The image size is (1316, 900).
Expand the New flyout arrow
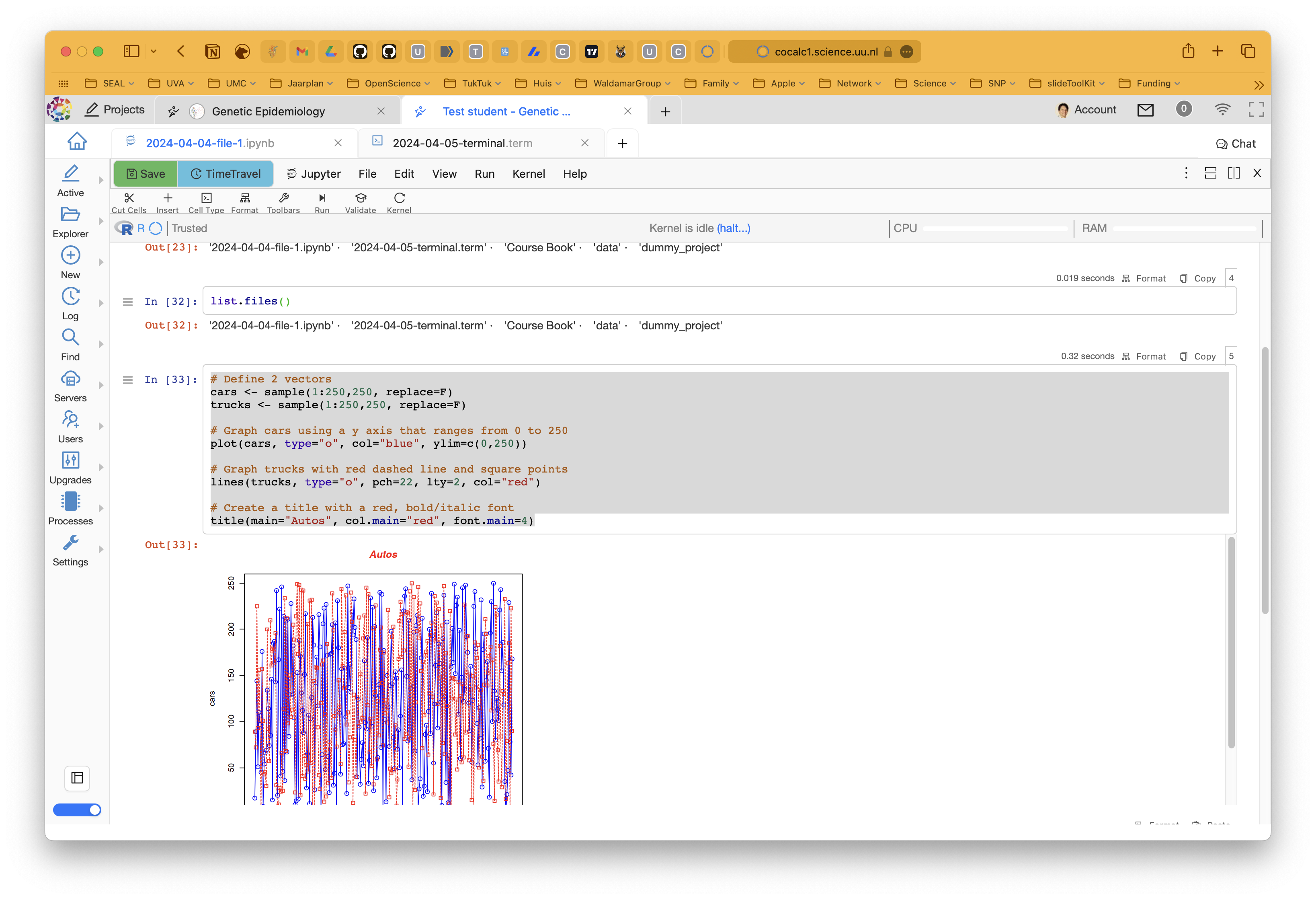click(x=101, y=262)
